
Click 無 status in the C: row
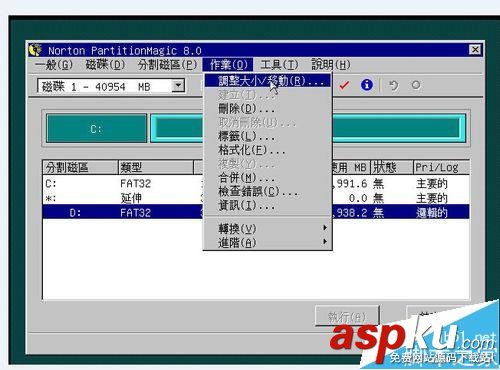[x=378, y=184]
